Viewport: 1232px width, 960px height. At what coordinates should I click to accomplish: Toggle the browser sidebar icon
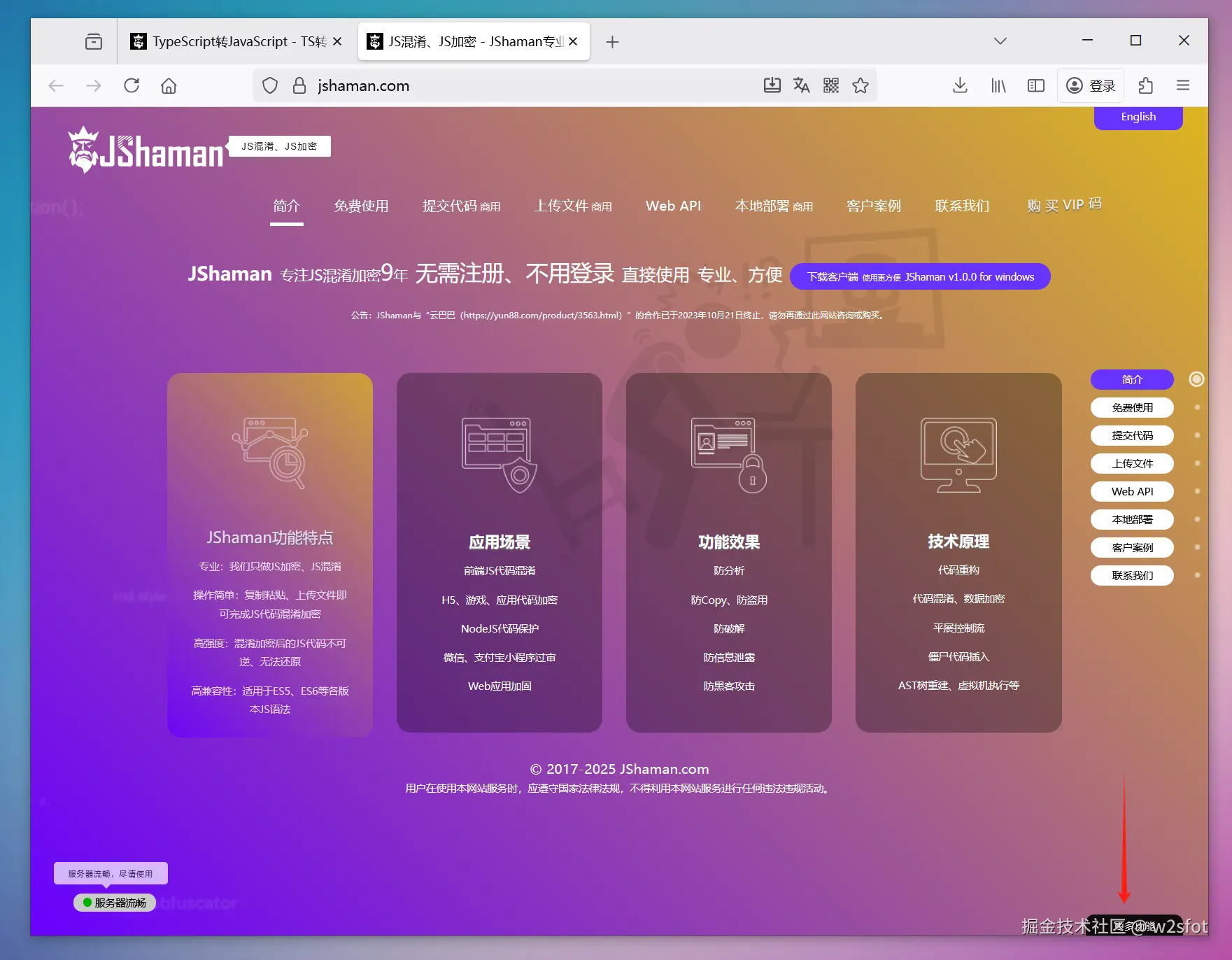pyautogui.click(x=1036, y=85)
